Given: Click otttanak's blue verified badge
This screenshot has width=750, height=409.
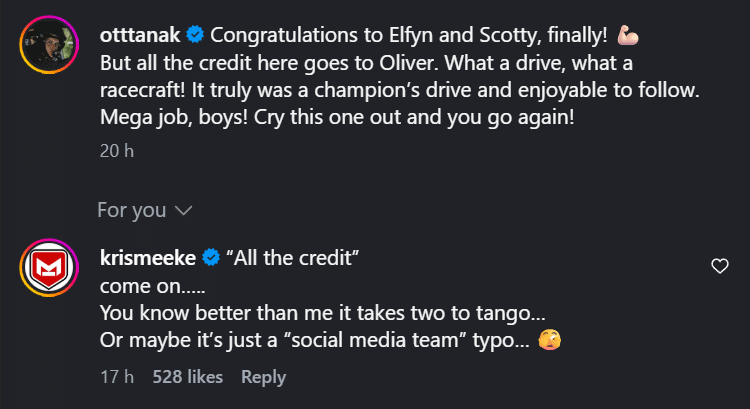Looking at the screenshot, I should click(x=195, y=35).
